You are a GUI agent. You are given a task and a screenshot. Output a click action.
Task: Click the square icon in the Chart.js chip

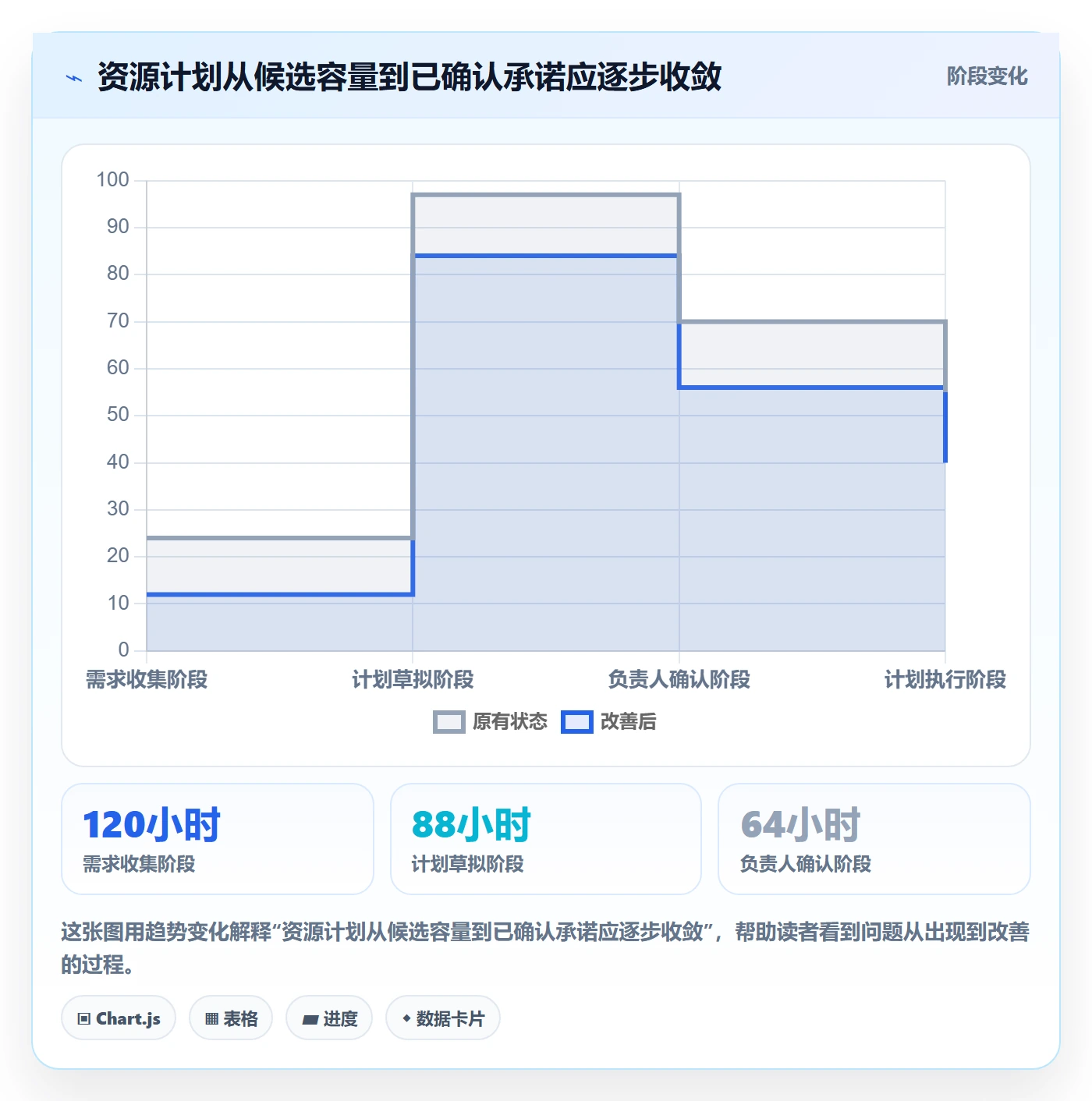pos(84,1018)
